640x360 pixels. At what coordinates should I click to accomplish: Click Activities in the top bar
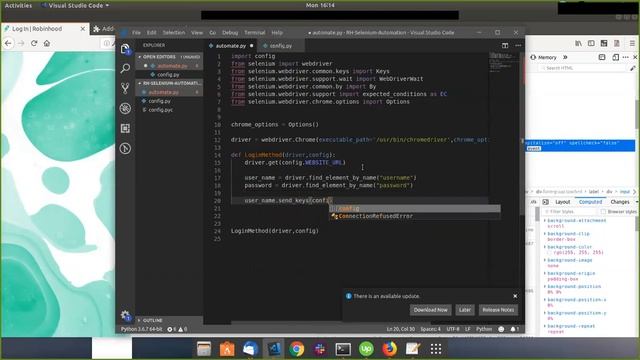(18, 5)
